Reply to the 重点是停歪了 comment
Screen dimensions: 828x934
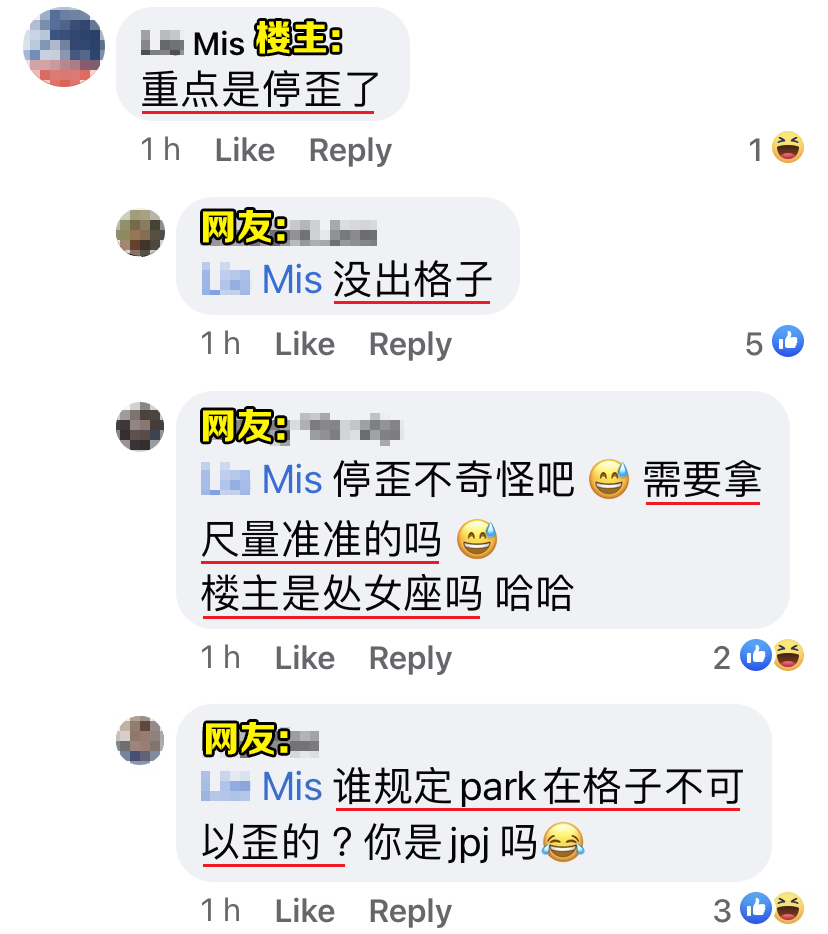350,151
